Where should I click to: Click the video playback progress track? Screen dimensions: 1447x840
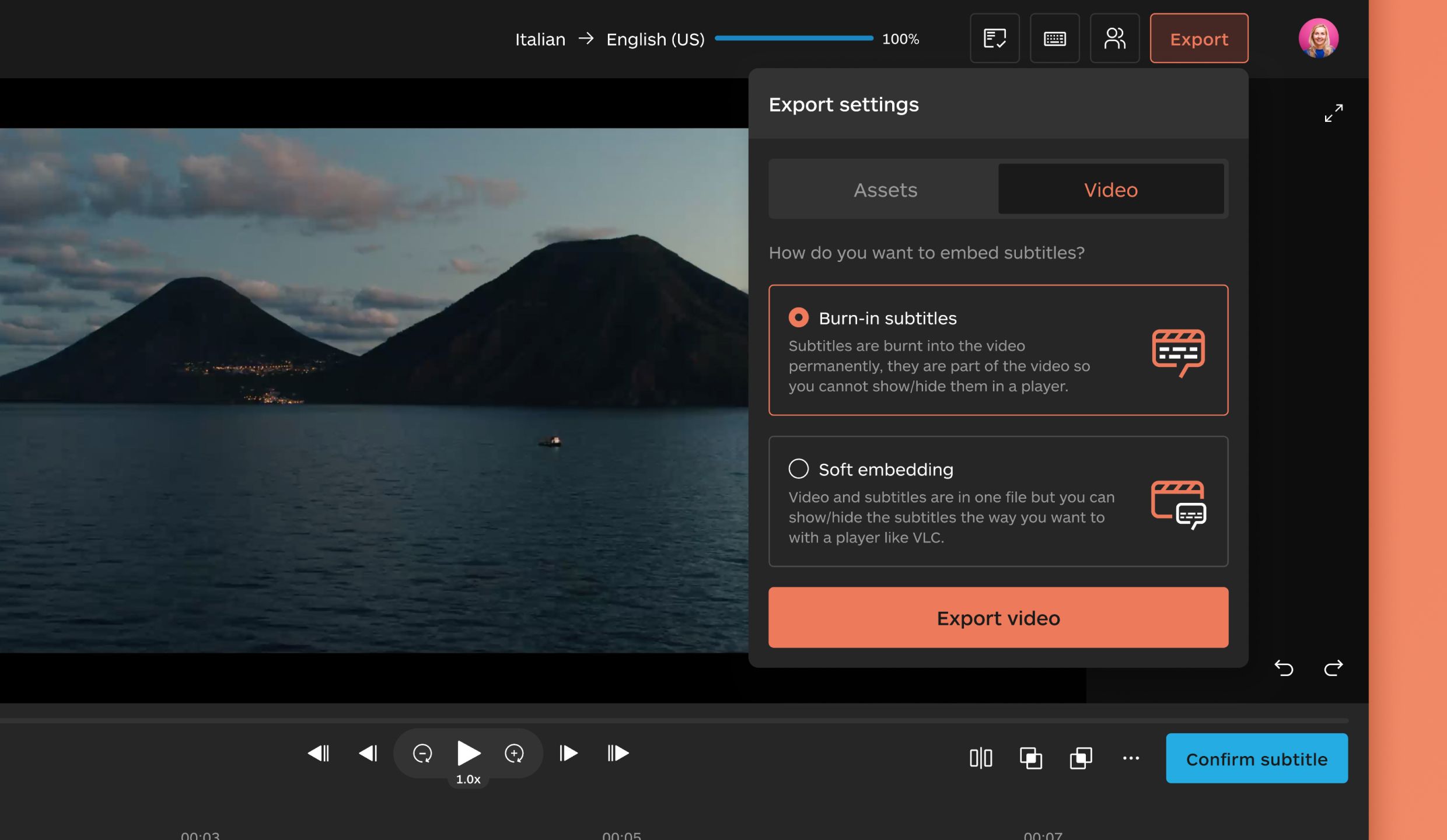[674, 720]
